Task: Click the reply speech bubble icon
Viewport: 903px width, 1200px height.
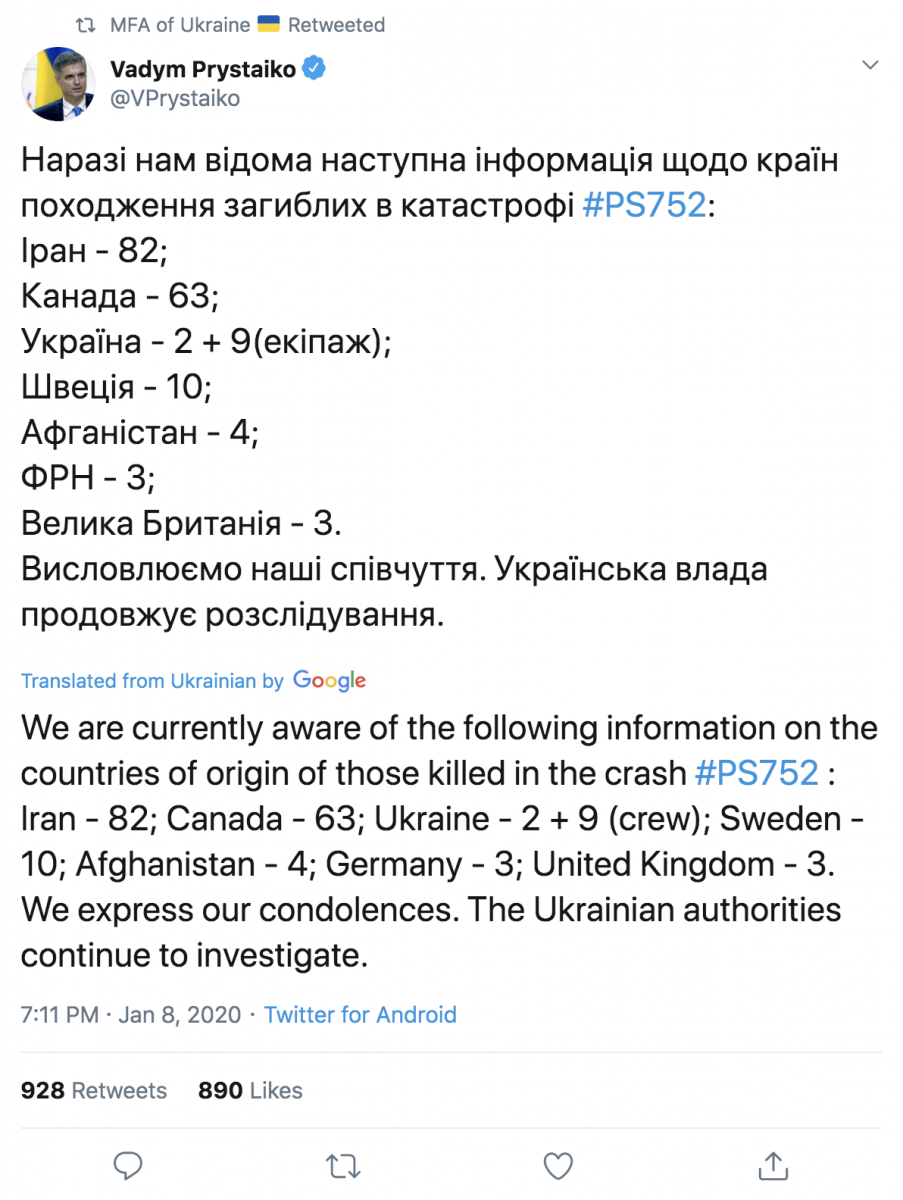Action: coord(127,1164)
